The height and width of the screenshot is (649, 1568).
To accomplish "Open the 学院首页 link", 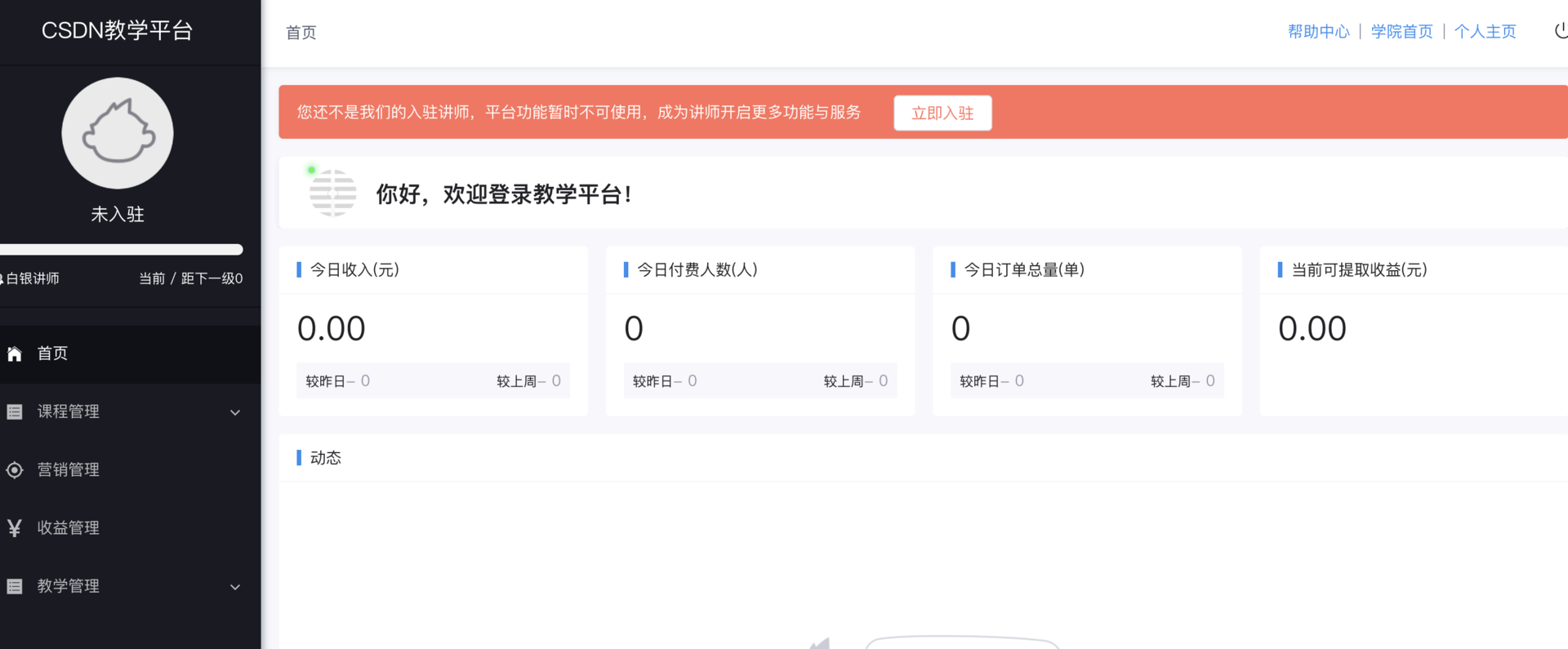I will click(x=1401, y=32).
